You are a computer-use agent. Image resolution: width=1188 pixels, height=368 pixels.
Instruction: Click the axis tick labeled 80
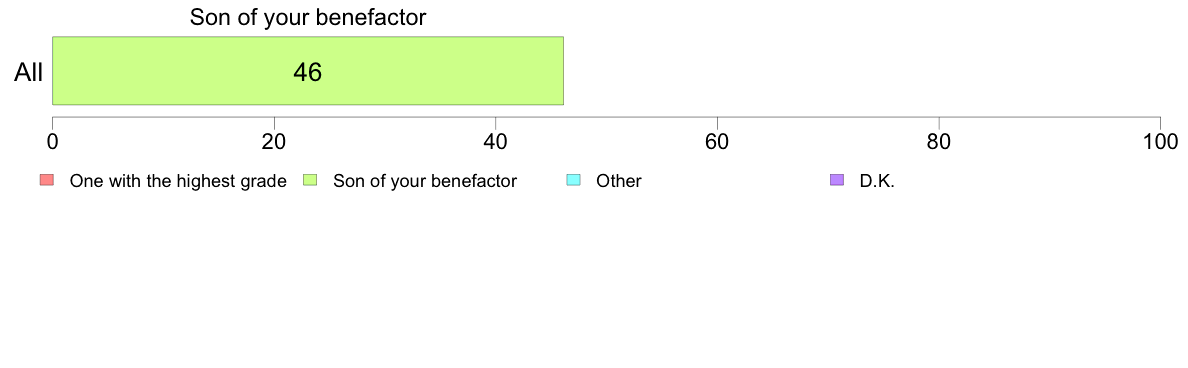(x=939, y=141)
